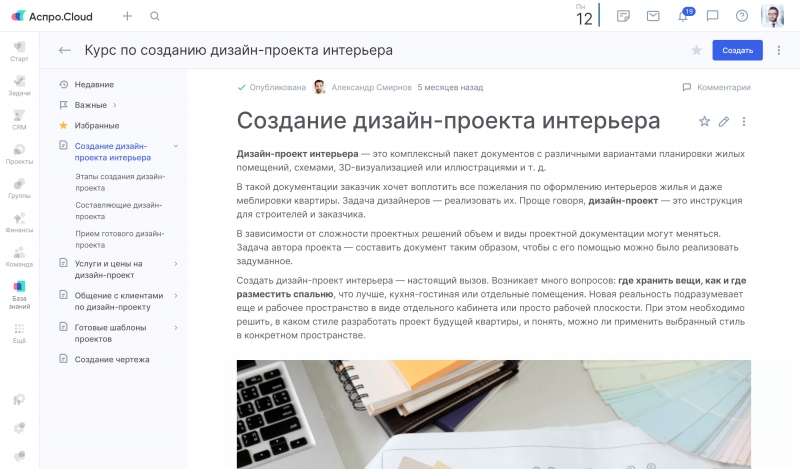Add article to favorites star
This screenshot has width=800, height=469.
(704, 121)
